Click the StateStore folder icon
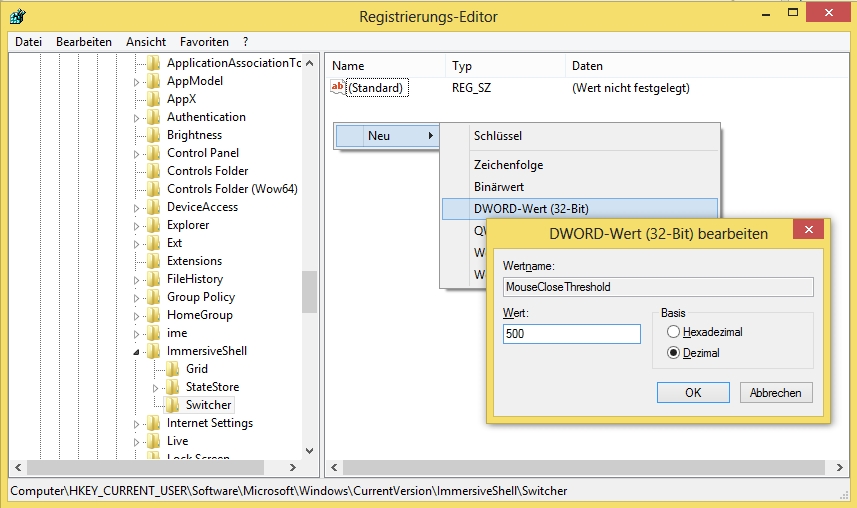The image size is (857, 508). (x=173, y=387)
